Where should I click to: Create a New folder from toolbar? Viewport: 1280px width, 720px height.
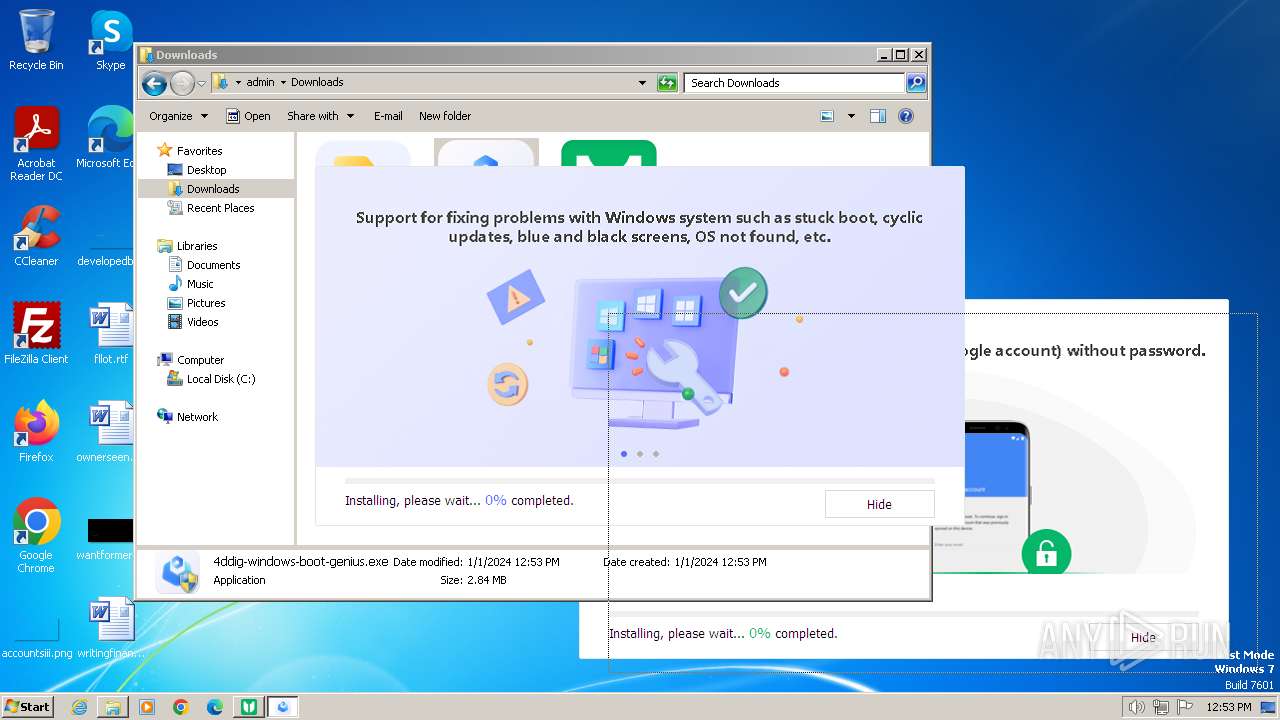pos(445,116)
